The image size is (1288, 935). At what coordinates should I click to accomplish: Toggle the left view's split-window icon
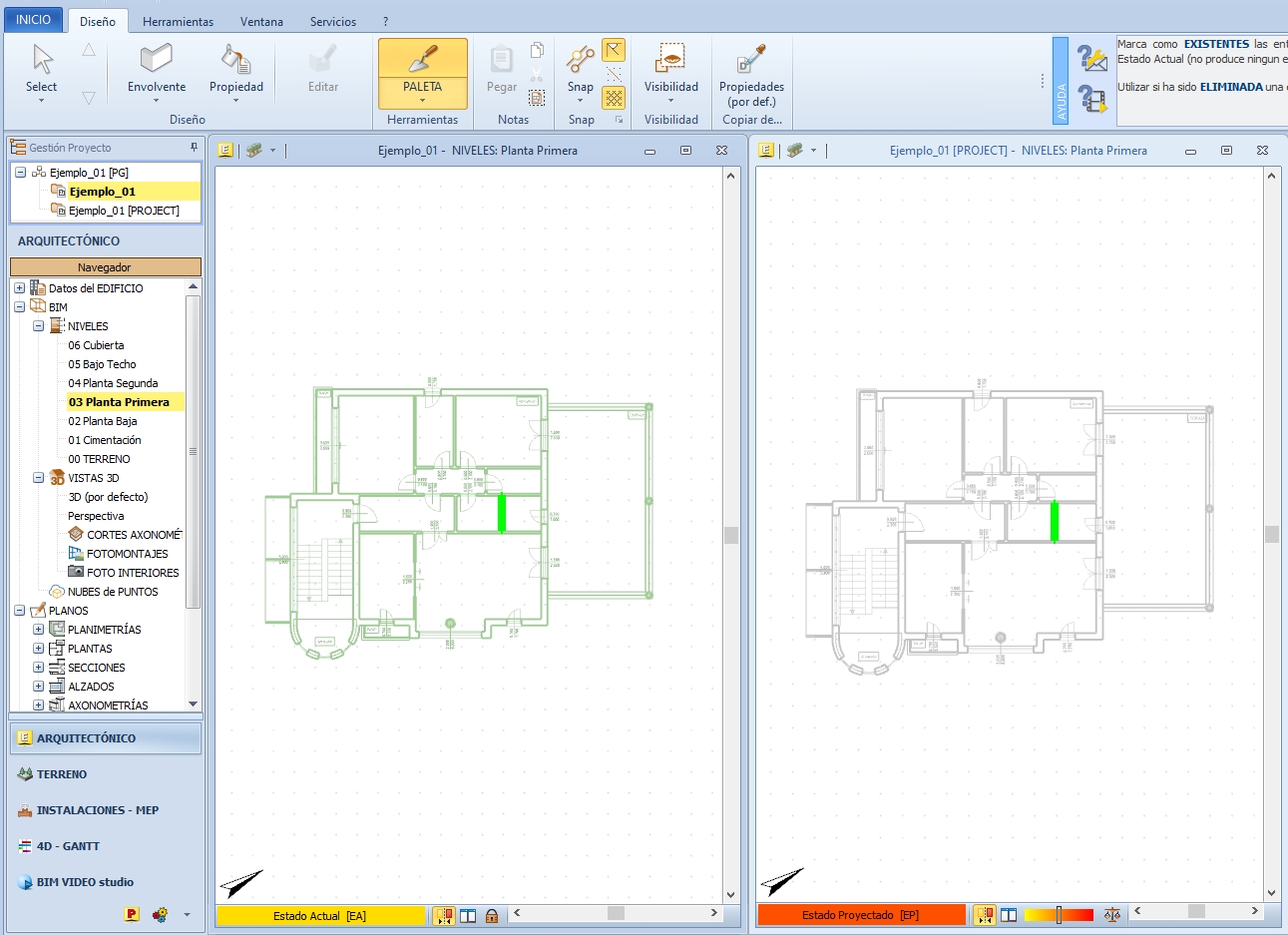tap(468, 915)
